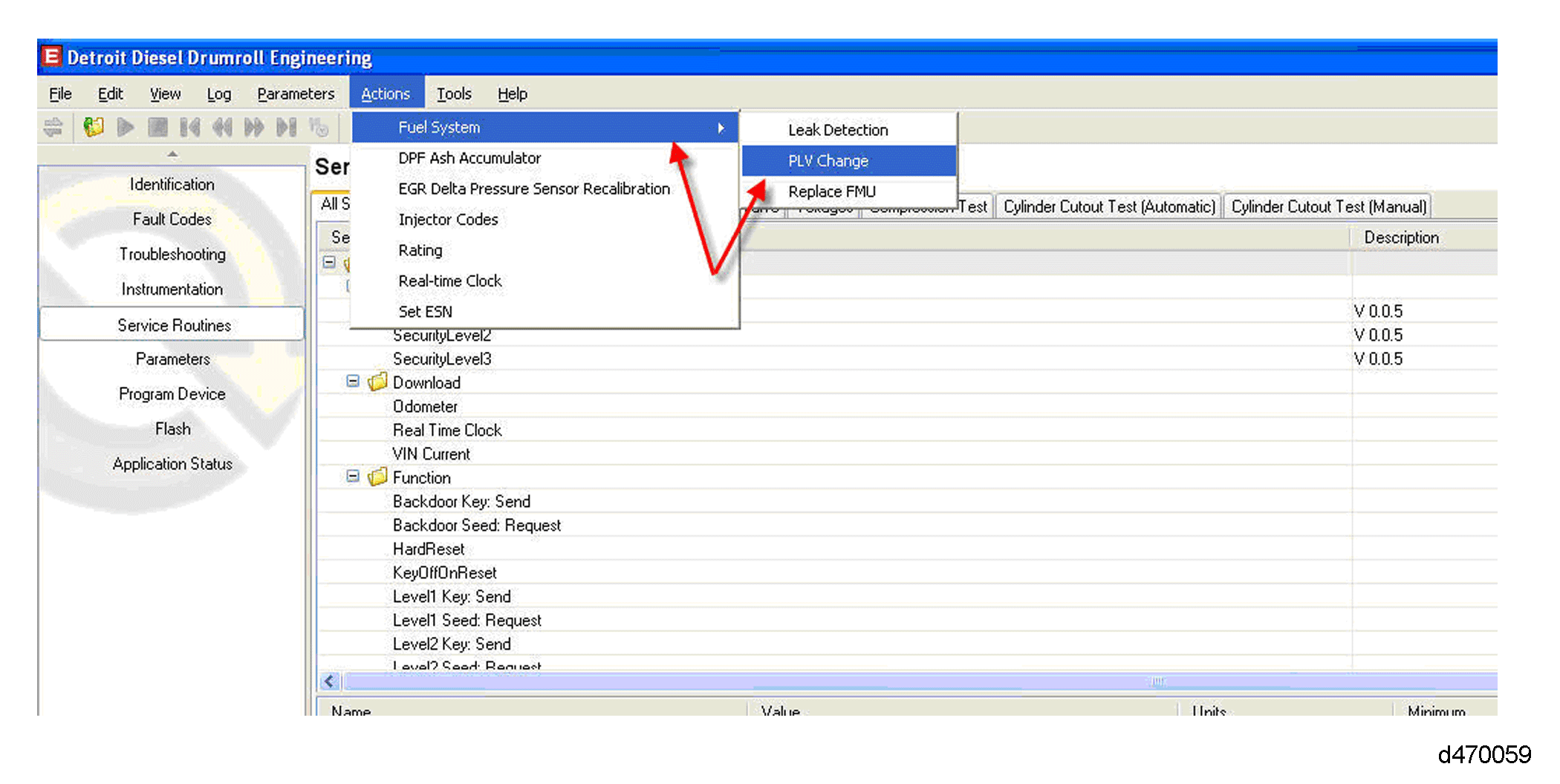This screenshot has width=1560, height=784.
Task: Click the skip-to-start toolbar icon
Action: pyautogui.click(x=190, y=128)
